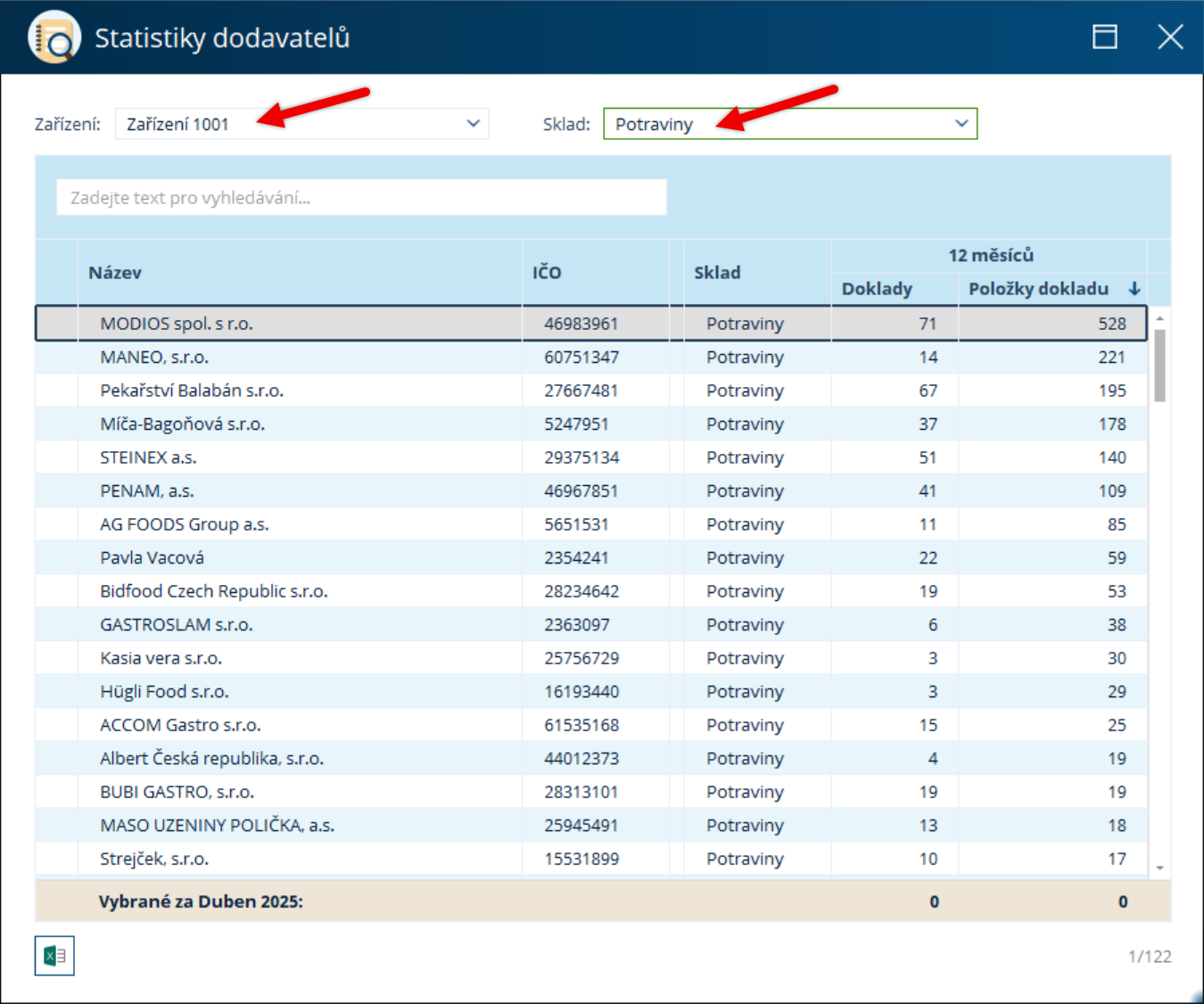
Task: Focus the search text field
Action: tap(361, 197)
